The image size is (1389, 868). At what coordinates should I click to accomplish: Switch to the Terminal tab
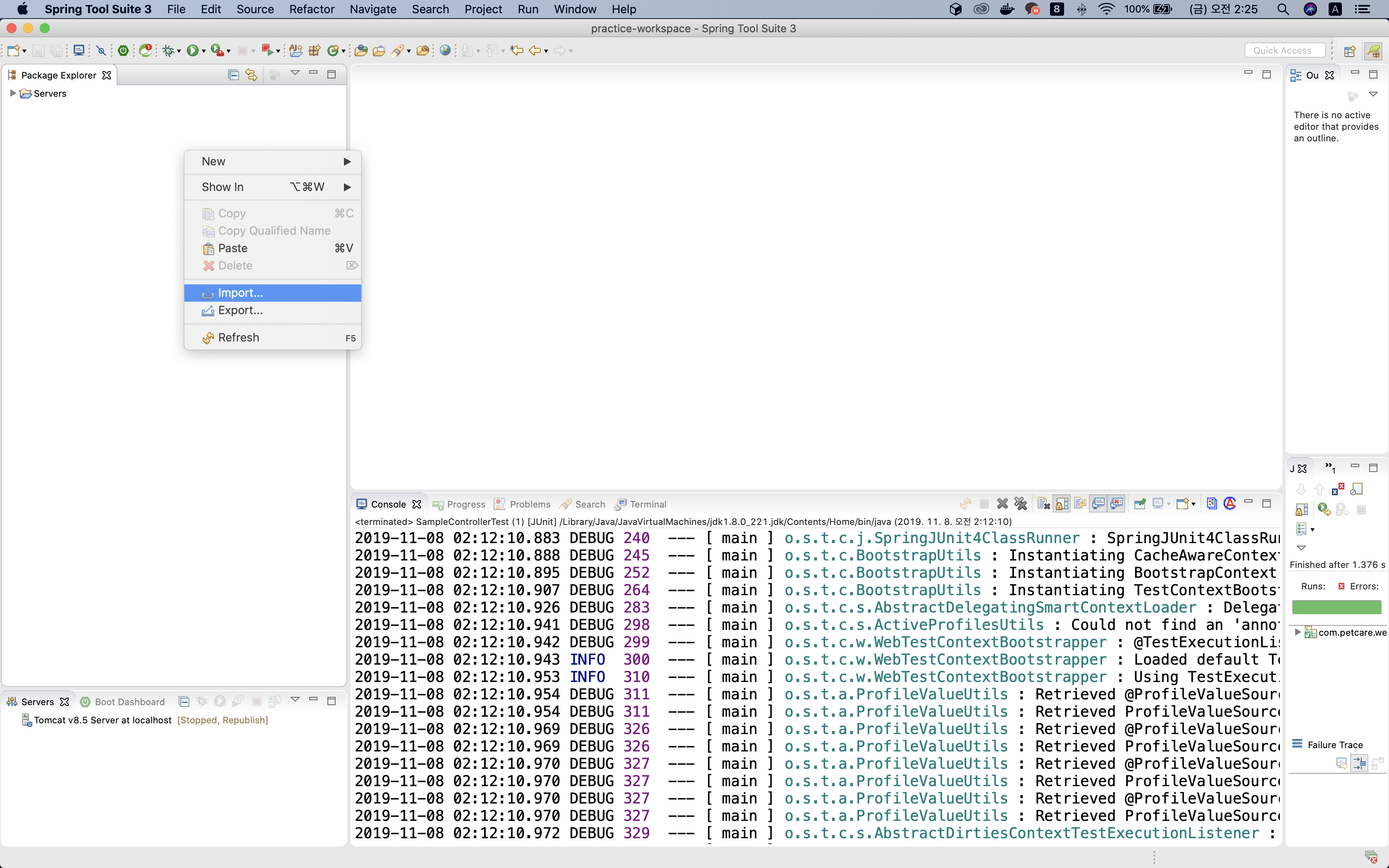(640, 504)
